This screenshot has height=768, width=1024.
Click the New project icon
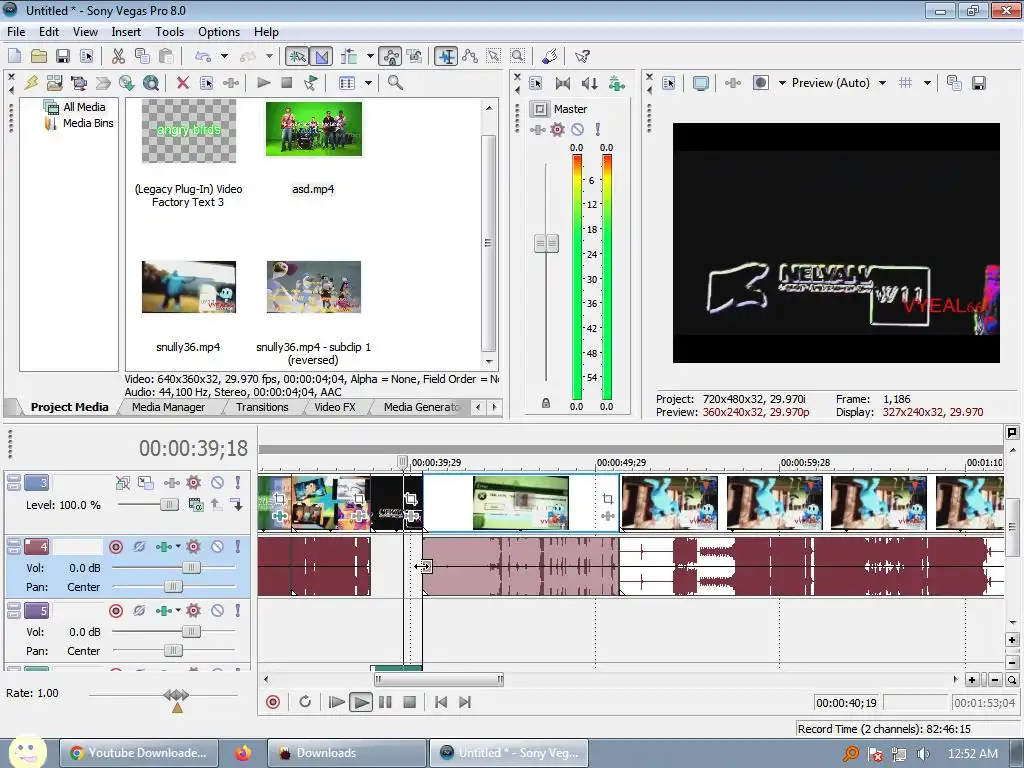pos(14,56)
